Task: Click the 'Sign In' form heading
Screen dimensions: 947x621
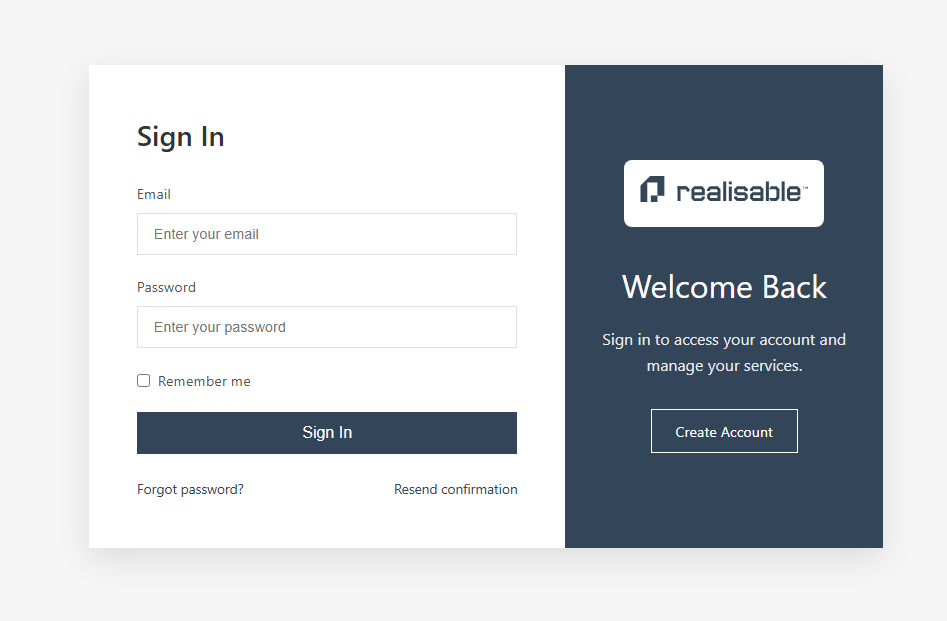Action: pyautogui.click(x=181, y=137)
